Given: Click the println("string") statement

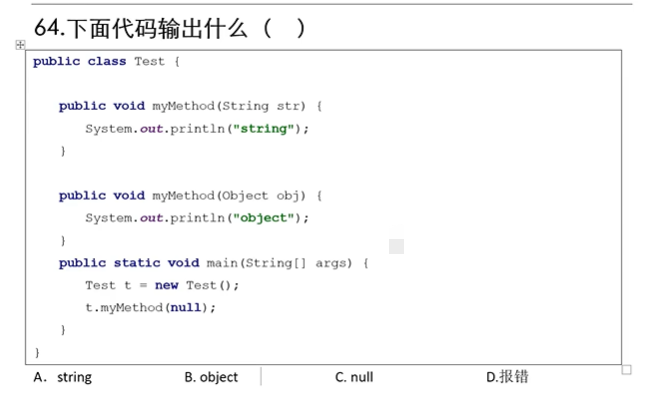Looking at the screenshot, I should (x=197, y=129).
